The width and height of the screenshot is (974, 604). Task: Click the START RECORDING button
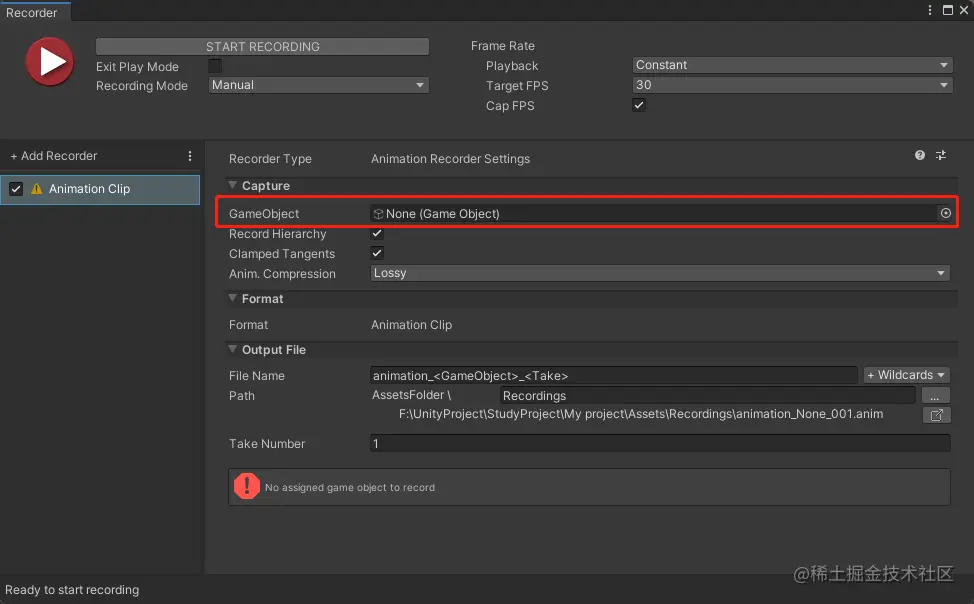[262, 47]
